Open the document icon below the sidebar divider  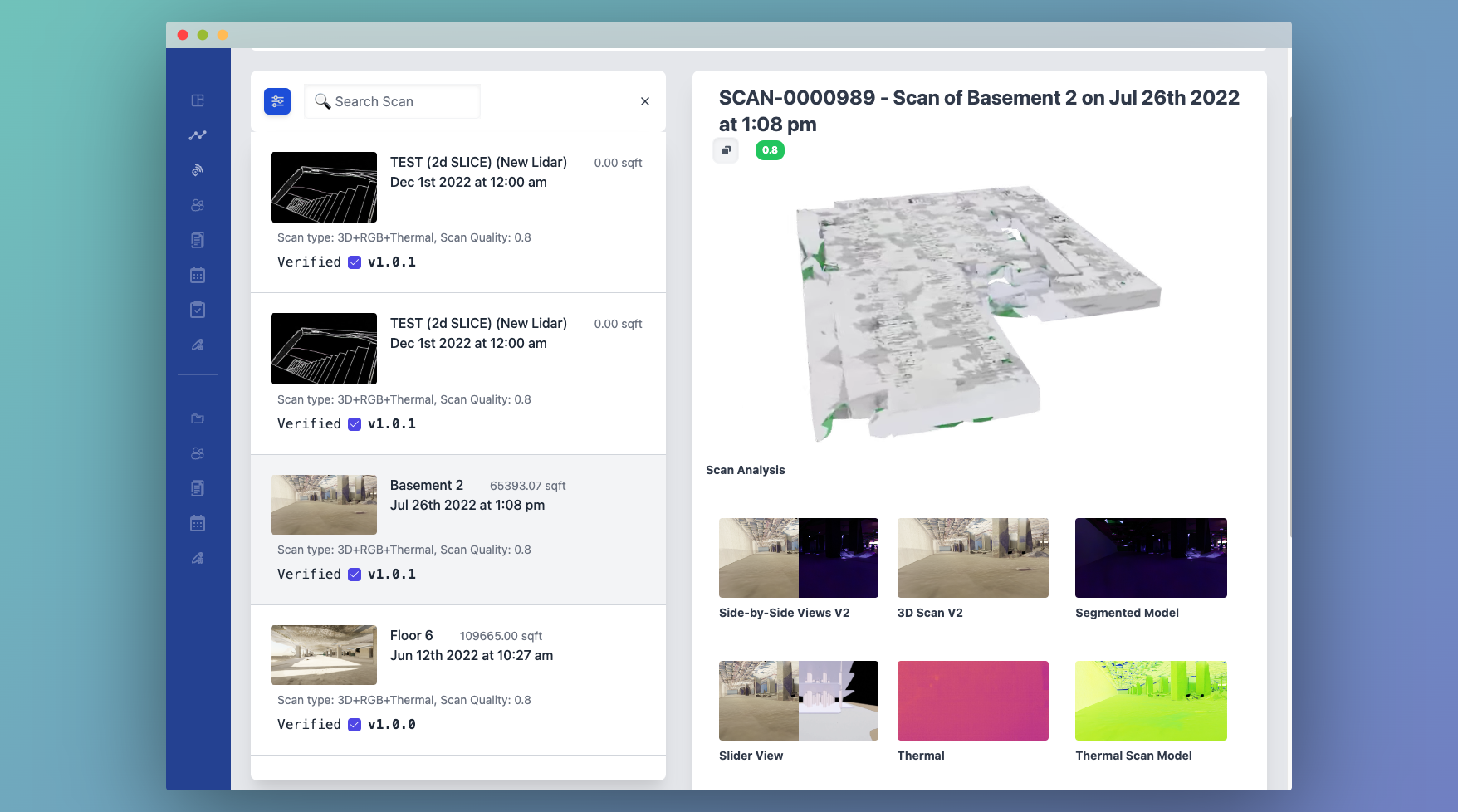click(198, 488)
